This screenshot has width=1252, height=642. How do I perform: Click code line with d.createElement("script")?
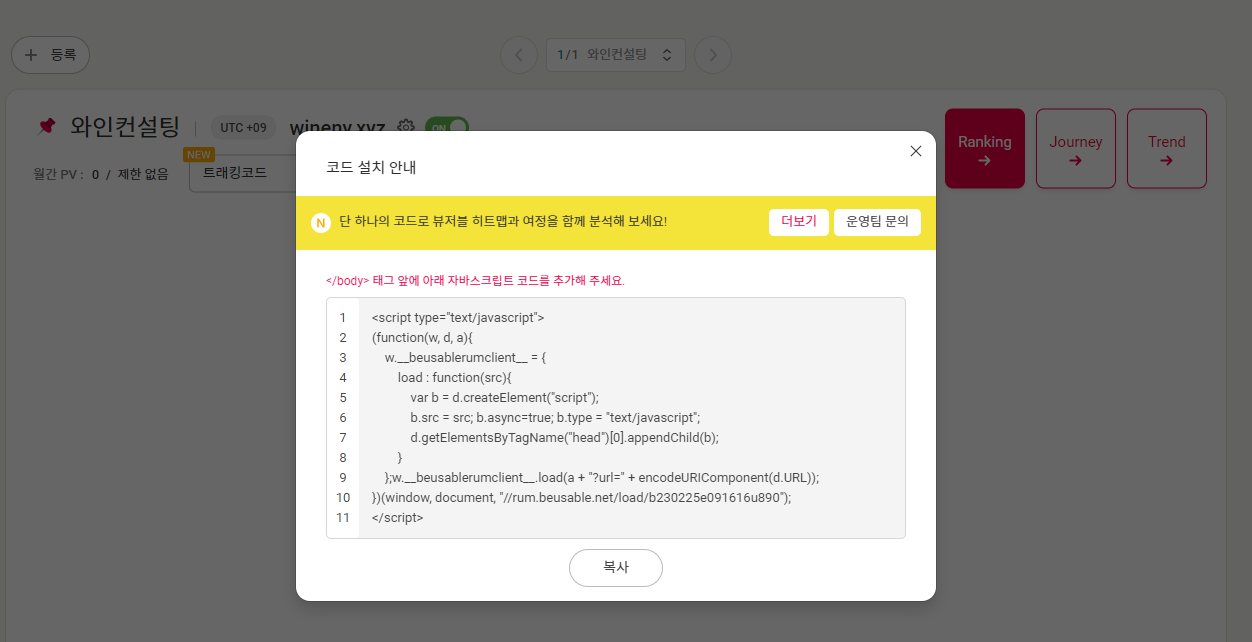pos(504,398)
